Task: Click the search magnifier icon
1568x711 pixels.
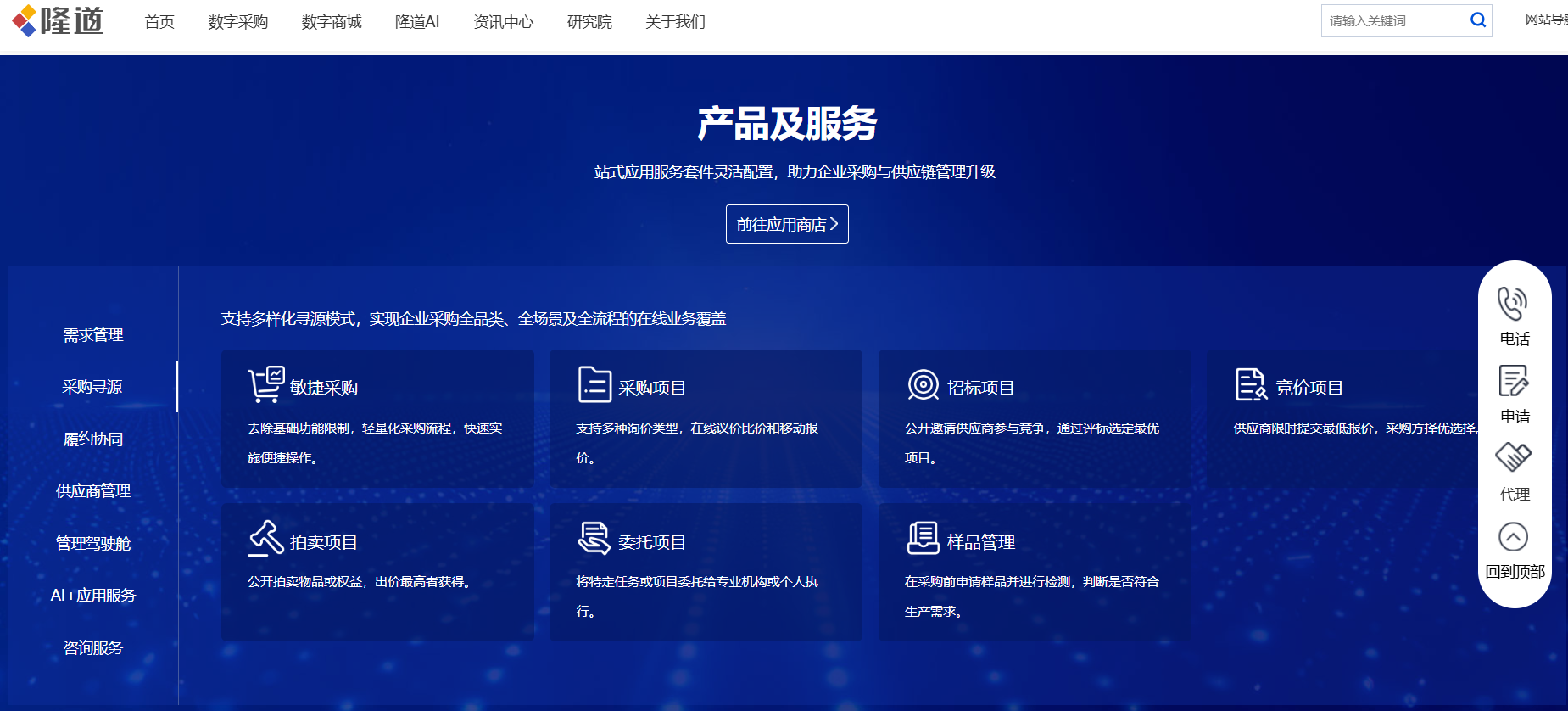Action: click(x=1478, y=20)
